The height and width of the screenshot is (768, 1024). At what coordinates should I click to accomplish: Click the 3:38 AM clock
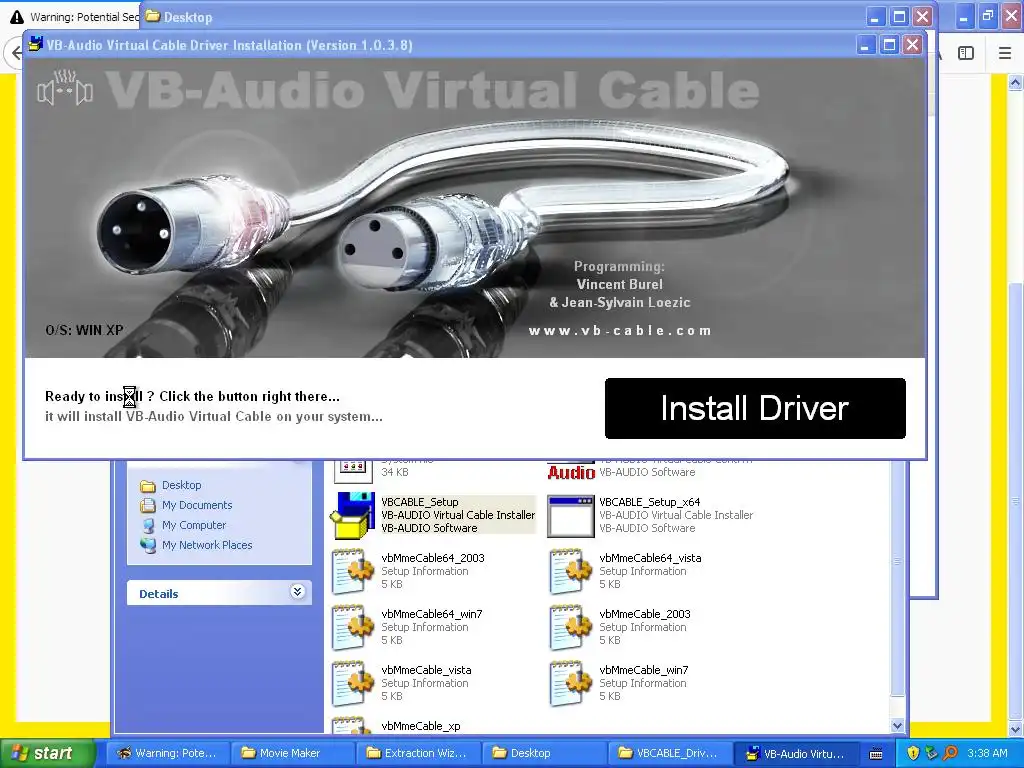[987, 753]
